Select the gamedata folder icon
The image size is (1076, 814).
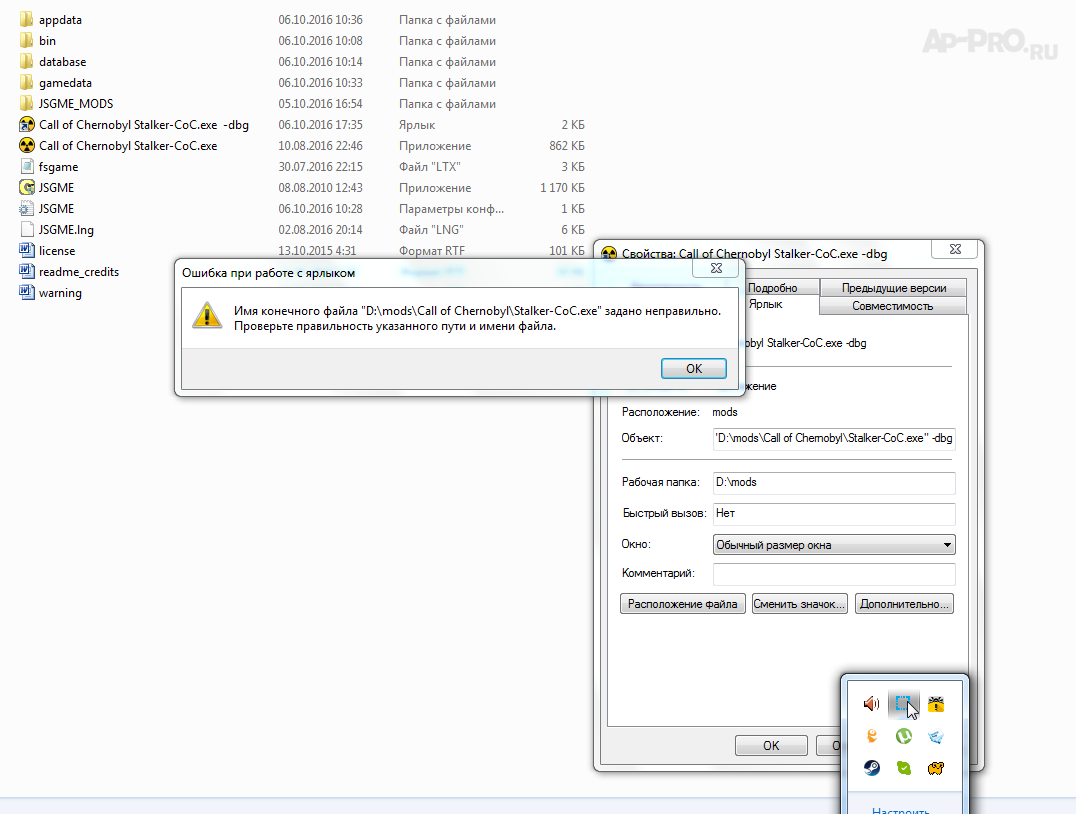pyautogui.click(x=26, y=82)
